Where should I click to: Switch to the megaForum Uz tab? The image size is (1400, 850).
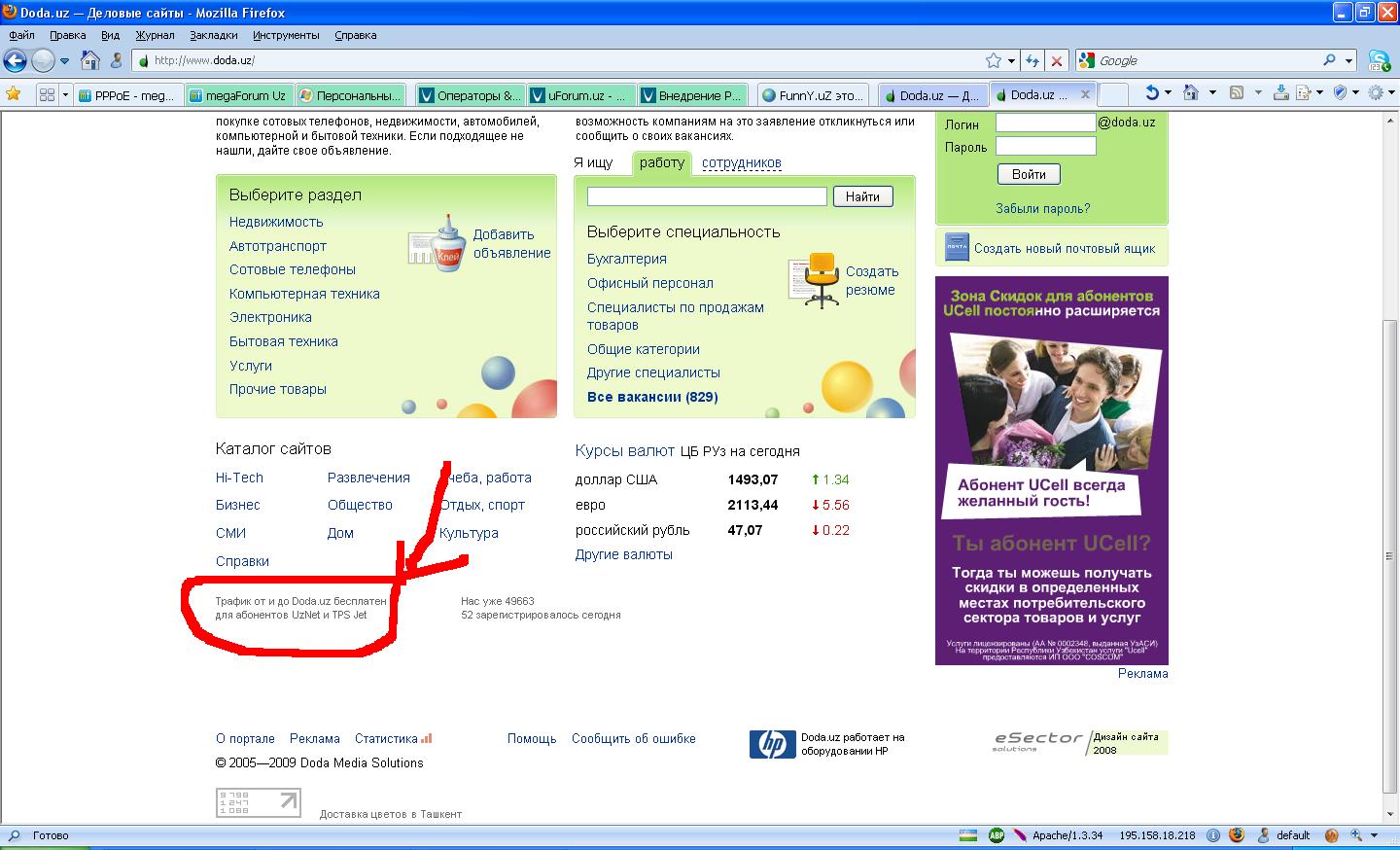pos(238,95)
